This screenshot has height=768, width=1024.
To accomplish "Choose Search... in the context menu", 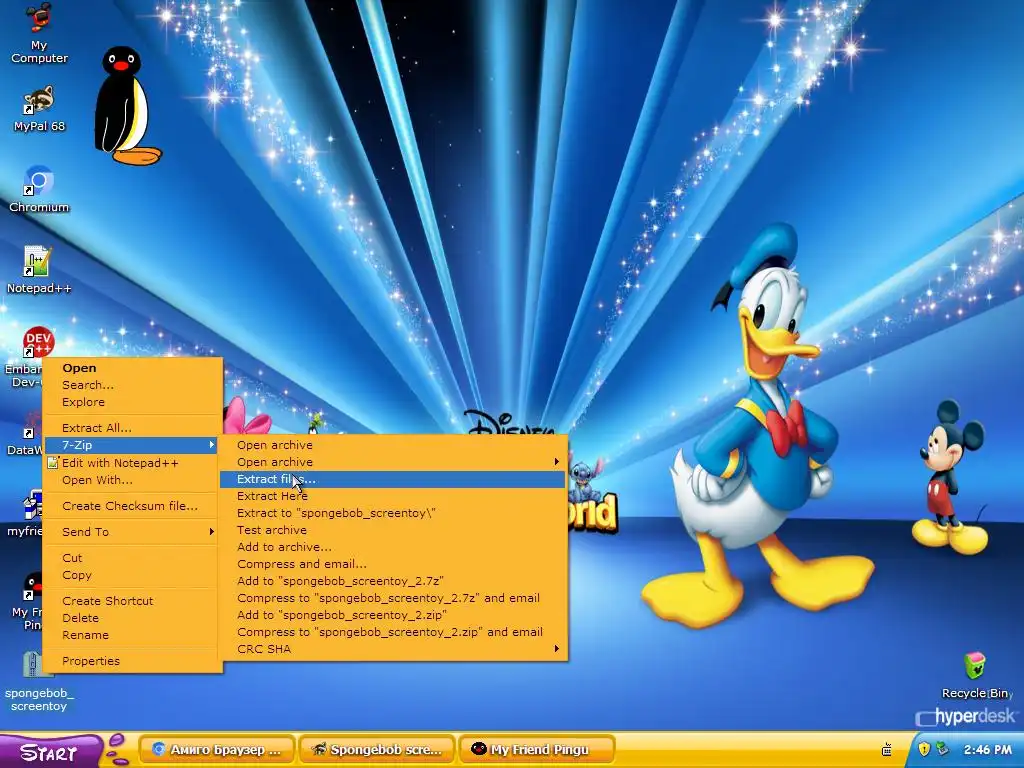I will tap(133, 385).
